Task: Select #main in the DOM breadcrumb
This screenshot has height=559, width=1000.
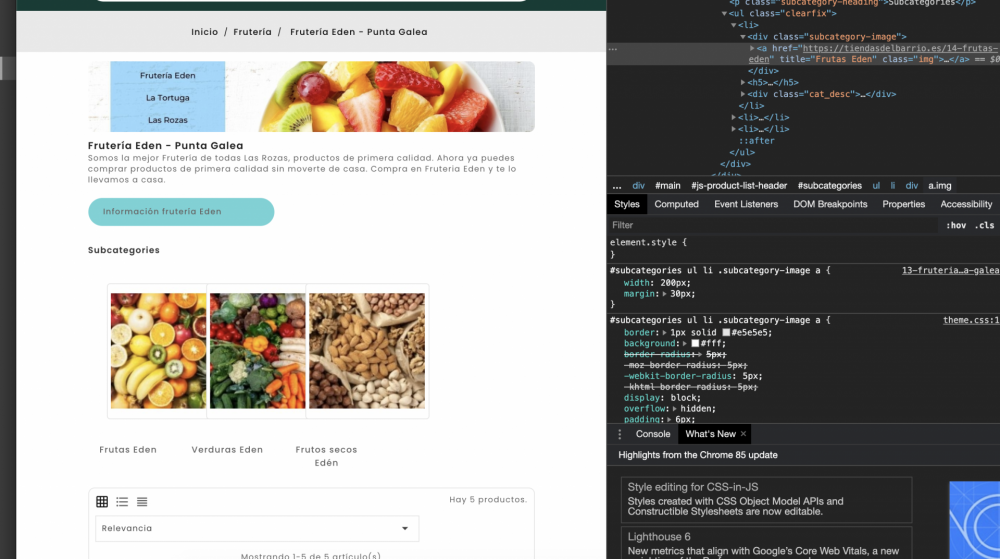Action: [x=668, y=186]
